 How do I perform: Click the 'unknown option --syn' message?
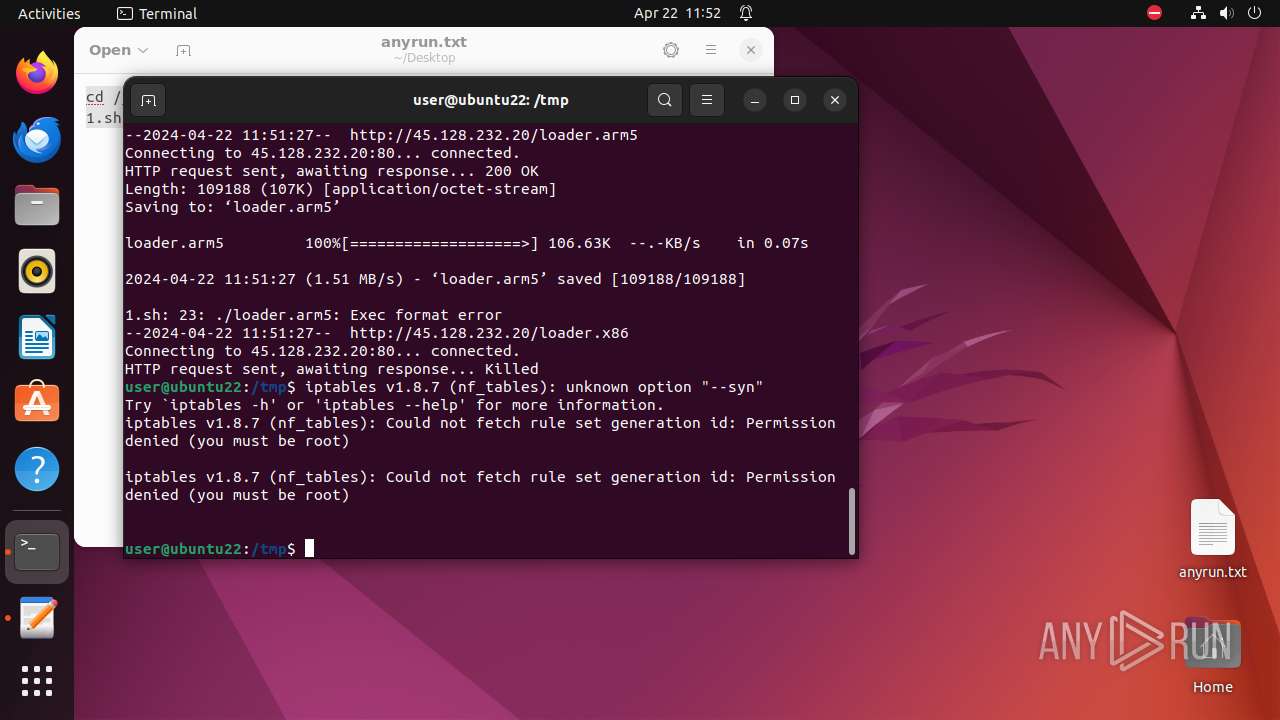click(x=534, y=387)
